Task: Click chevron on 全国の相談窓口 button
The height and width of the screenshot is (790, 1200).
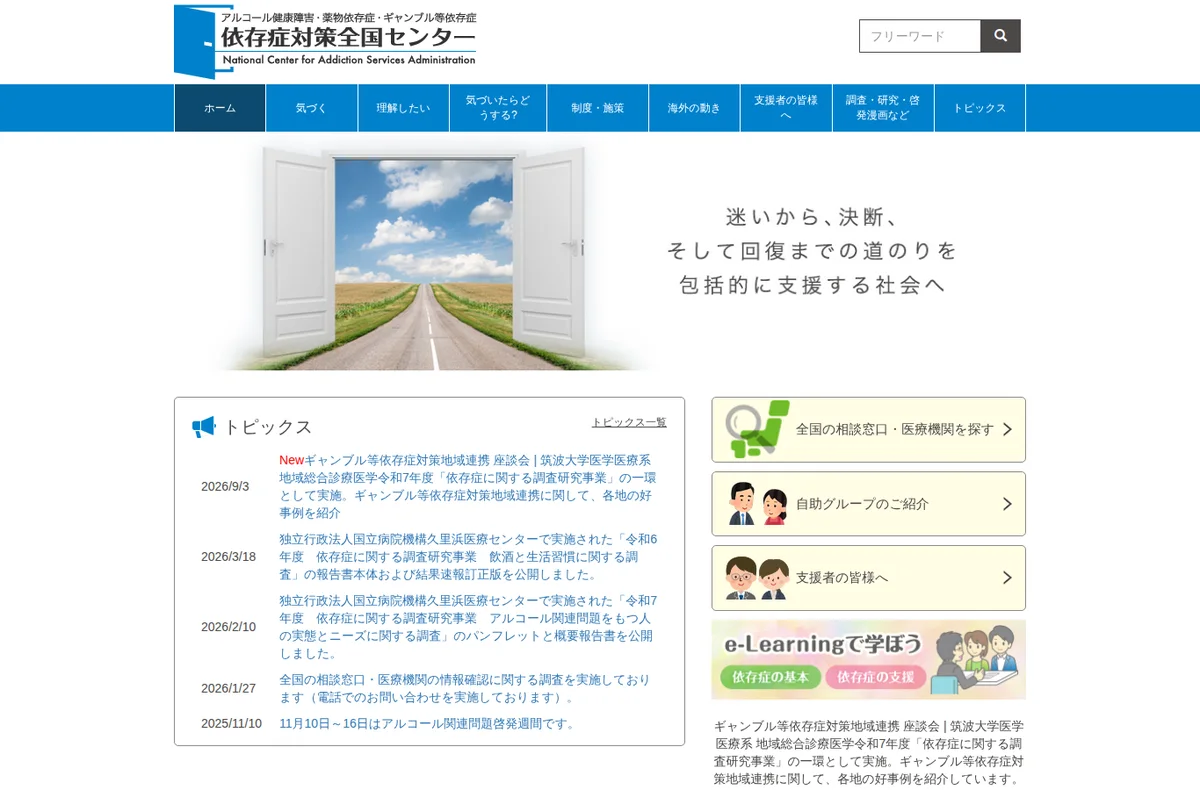Action: [x=1007, y=429]
